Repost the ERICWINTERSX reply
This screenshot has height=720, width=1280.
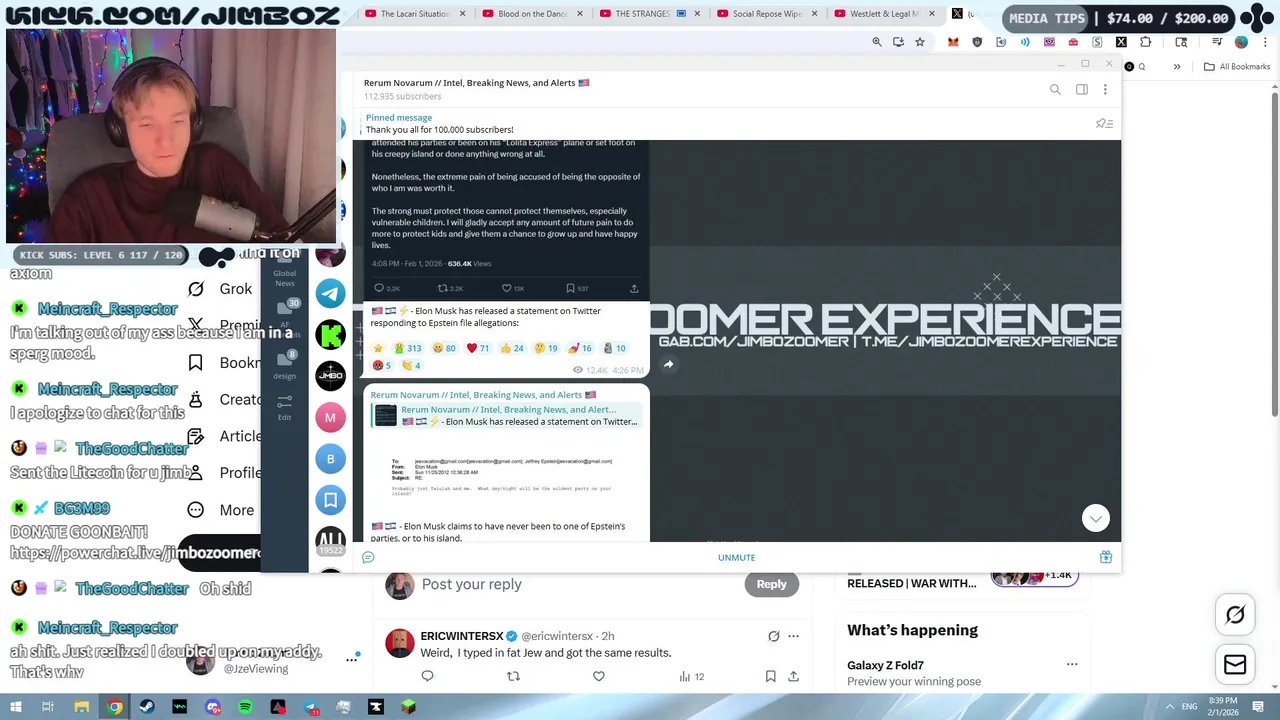coord(513,677)
